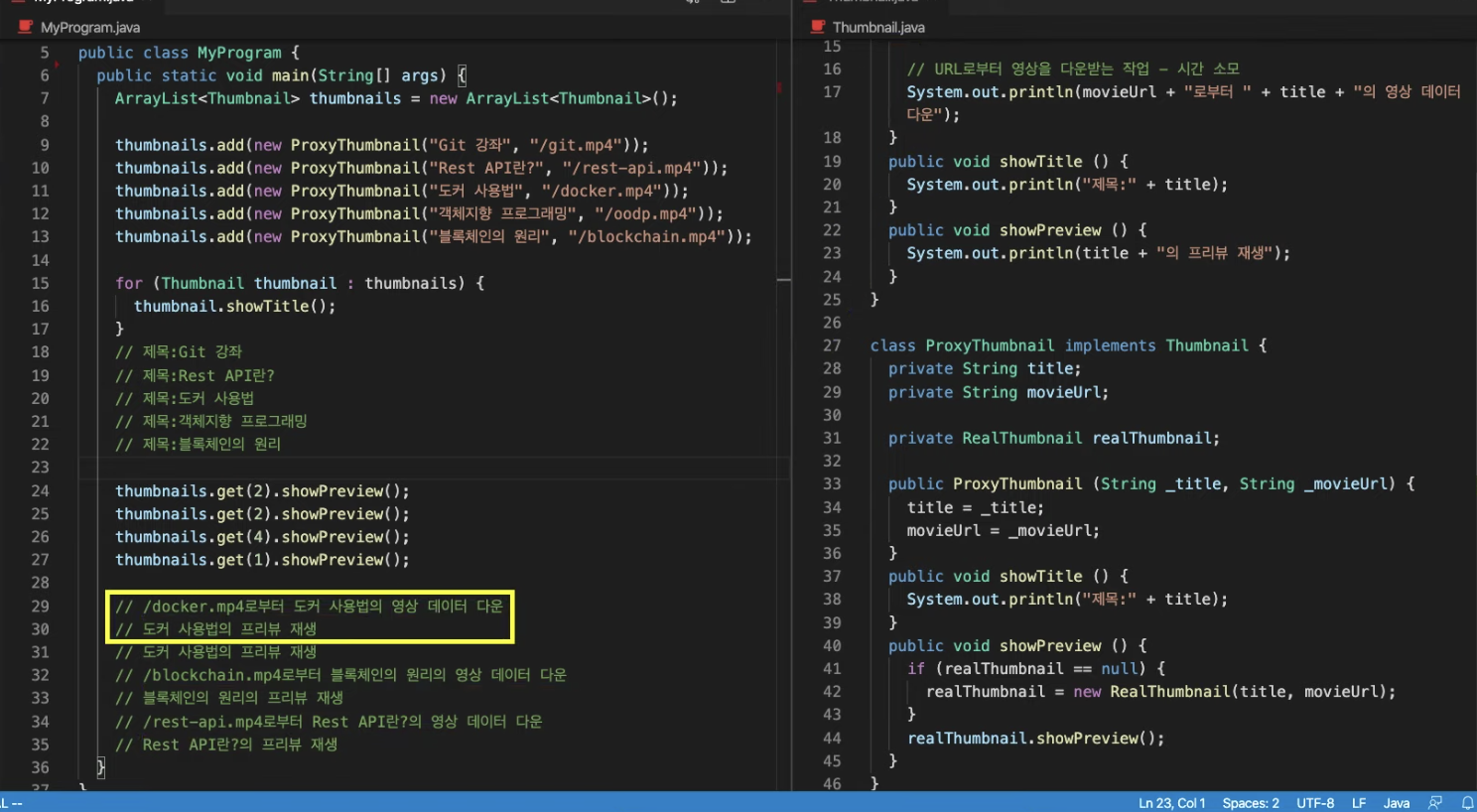The width and height of the screenshot is (1477, 812).
Task: Click the 'movieUrl = _movieUrl;' line
Action: [x=1004, y=530]
